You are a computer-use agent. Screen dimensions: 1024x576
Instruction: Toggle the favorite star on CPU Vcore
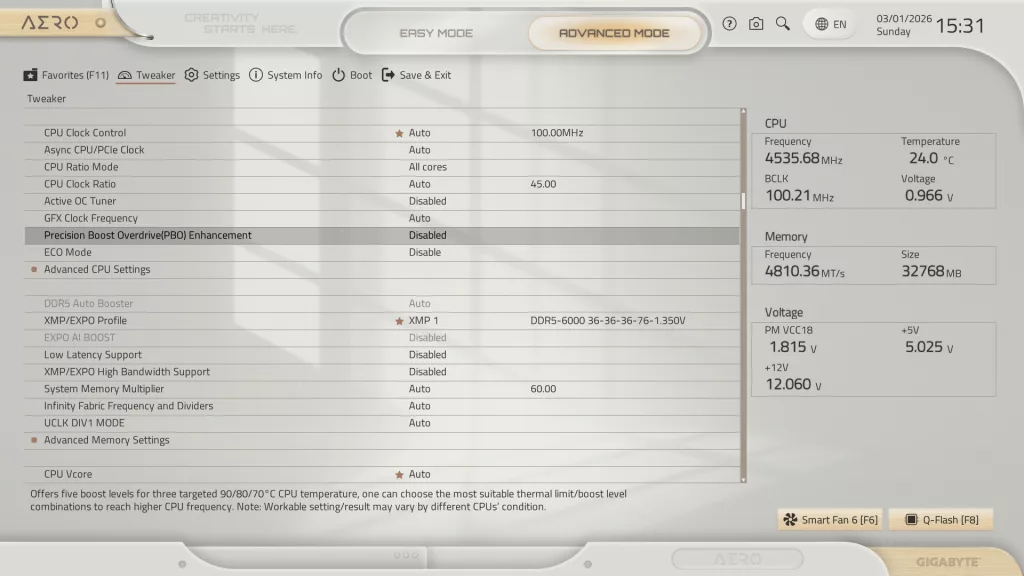pyautogui.click(x=400, y=474)
